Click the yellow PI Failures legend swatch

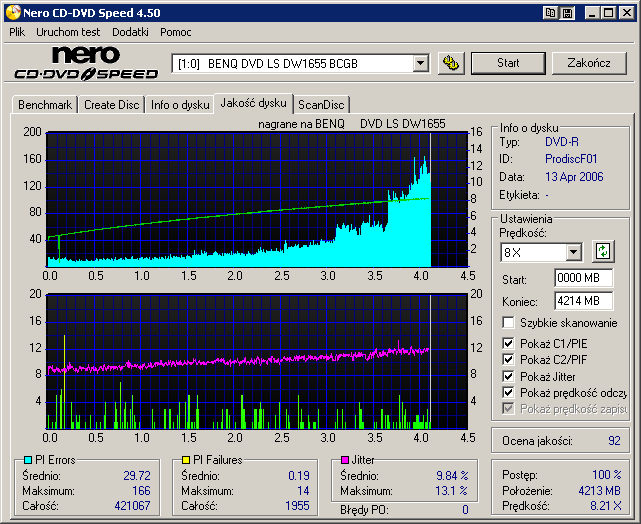pyautogui.click(x=186, y=460)
